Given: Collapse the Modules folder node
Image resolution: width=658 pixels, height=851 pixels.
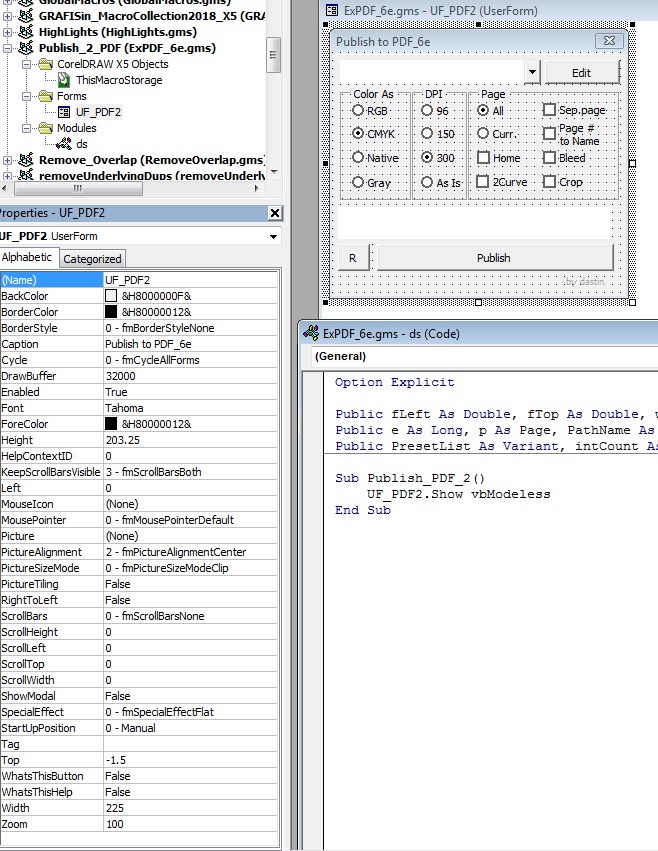Looking at the screenshot, I should click(x=26, y=128).
